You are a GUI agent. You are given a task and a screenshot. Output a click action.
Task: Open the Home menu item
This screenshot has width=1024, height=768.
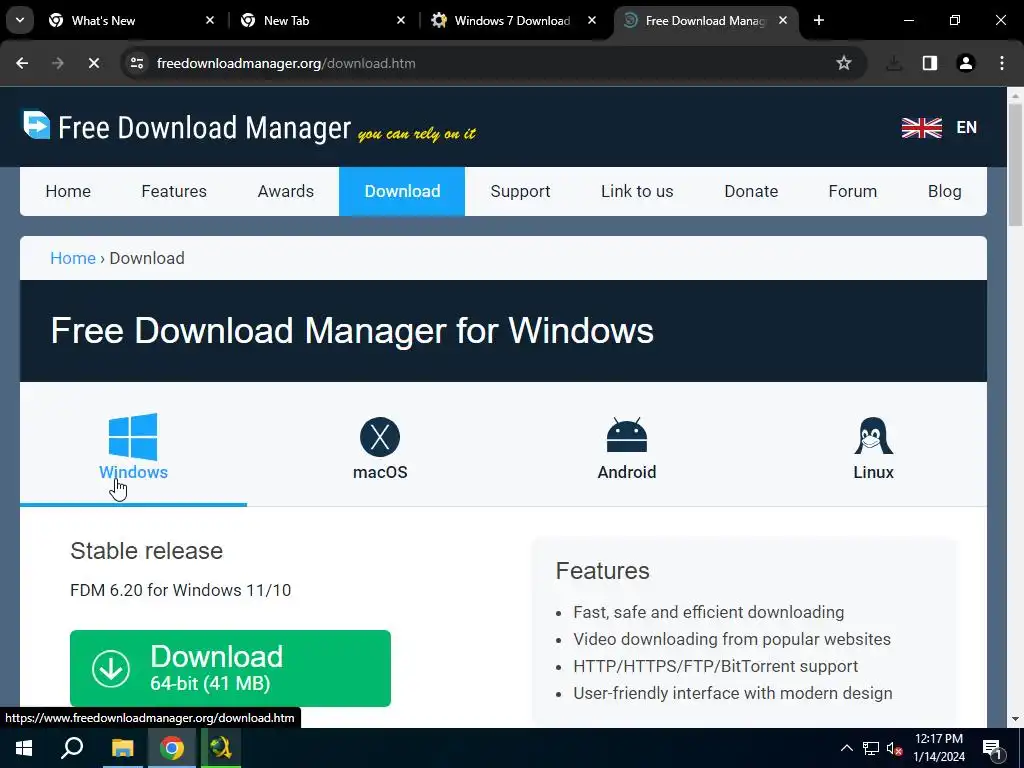68,191
